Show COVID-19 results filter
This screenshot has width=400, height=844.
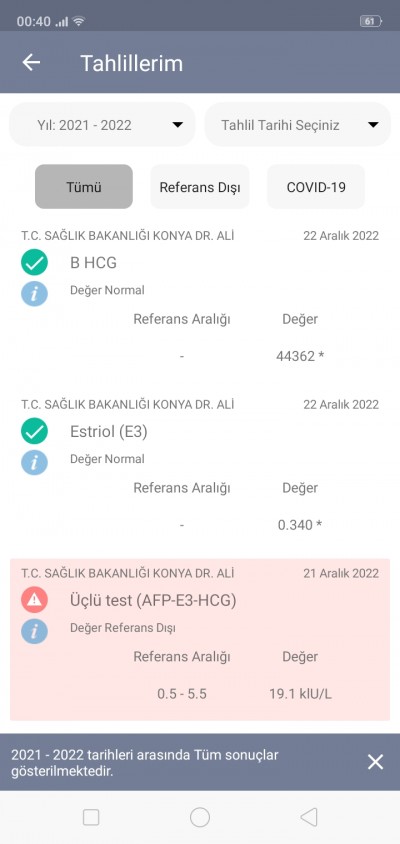(x=316, y=187)
